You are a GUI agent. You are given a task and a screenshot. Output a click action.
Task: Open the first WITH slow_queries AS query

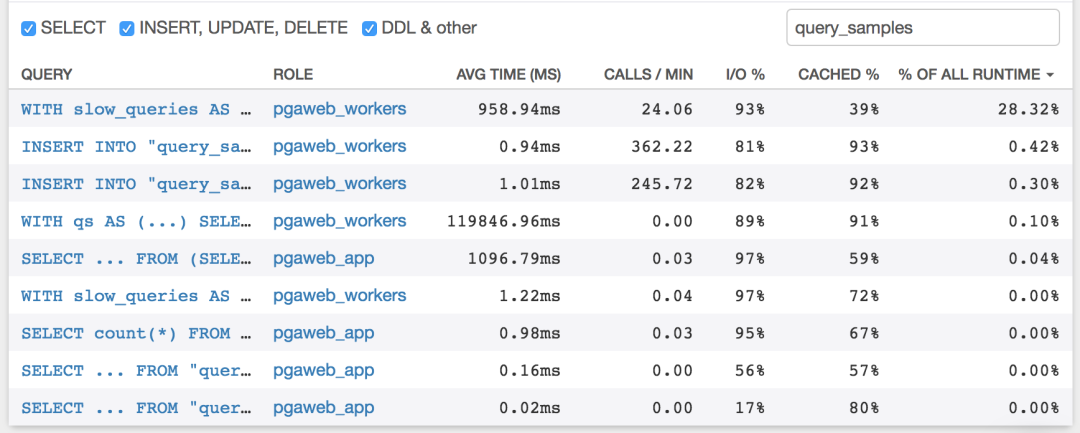[x=136, y=109]
